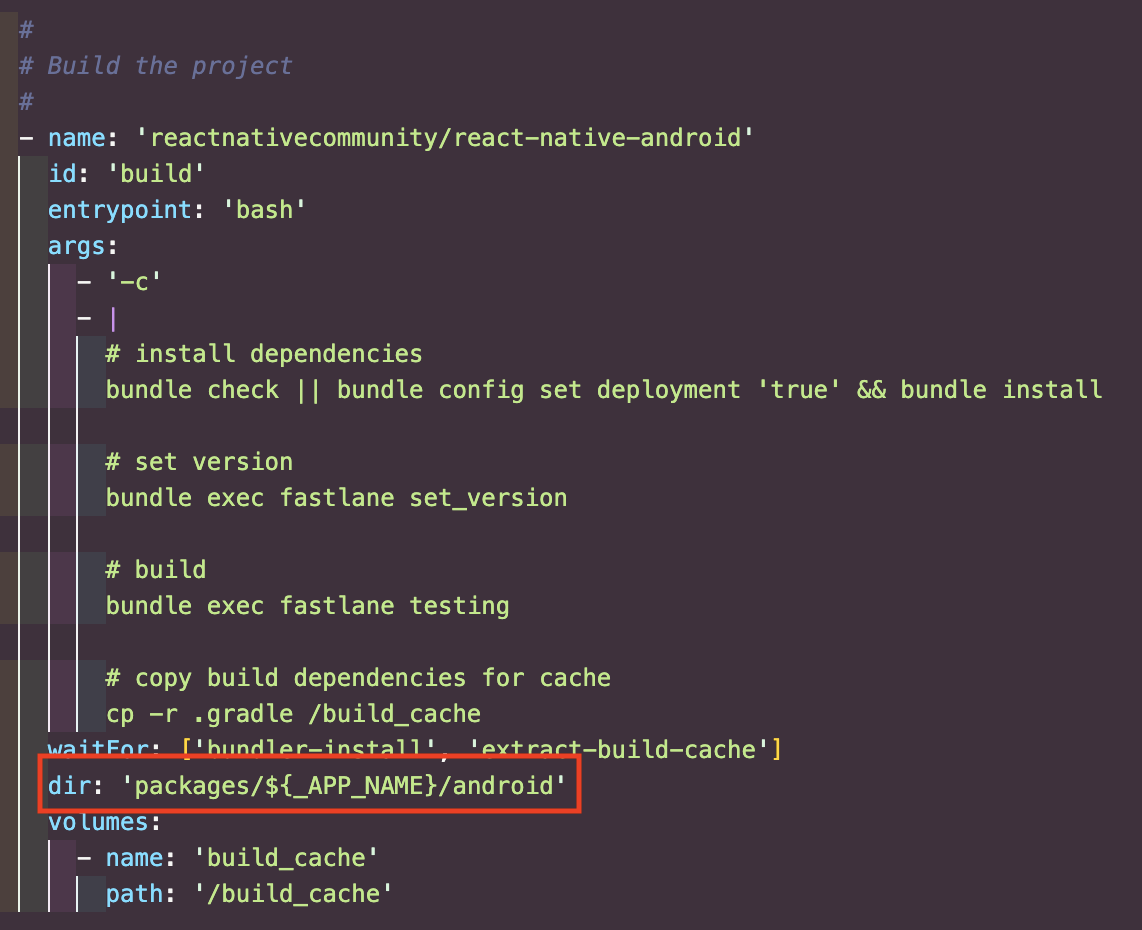This screenshot has height=930, width=1142.
Task: Click the highlighted dir 'packages/${_APP_NAME}/android' value
Action: (x=345, y=785)
